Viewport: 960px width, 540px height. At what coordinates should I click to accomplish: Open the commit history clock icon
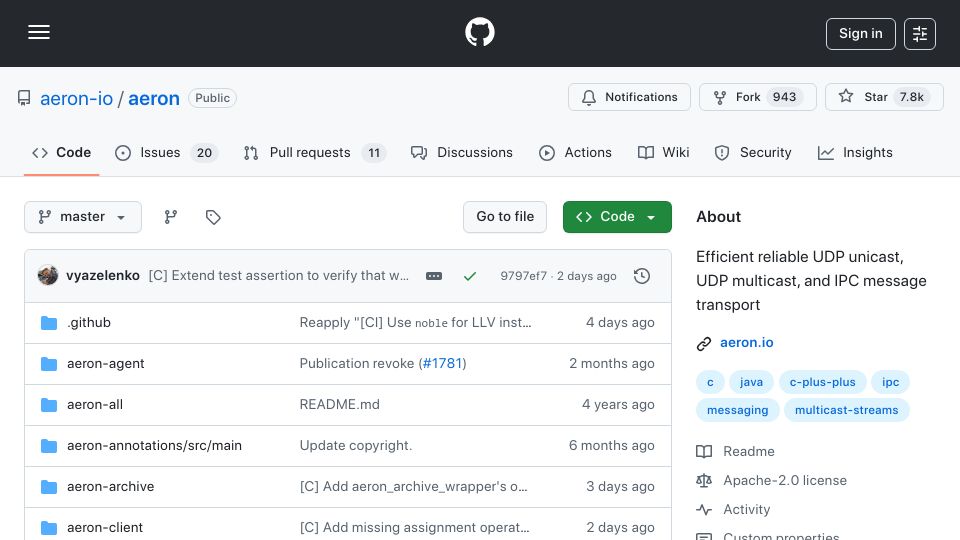(x=642, y=276)
